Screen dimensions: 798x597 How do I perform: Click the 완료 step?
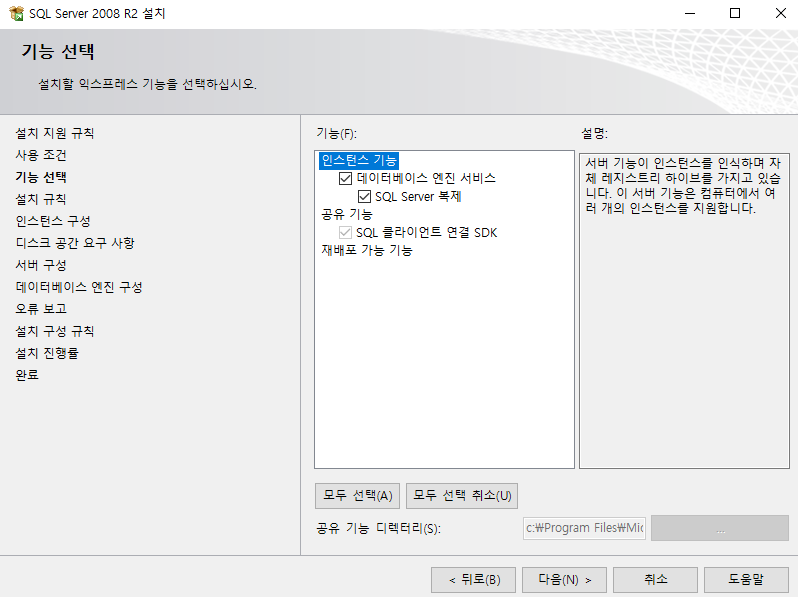(27, 375)
